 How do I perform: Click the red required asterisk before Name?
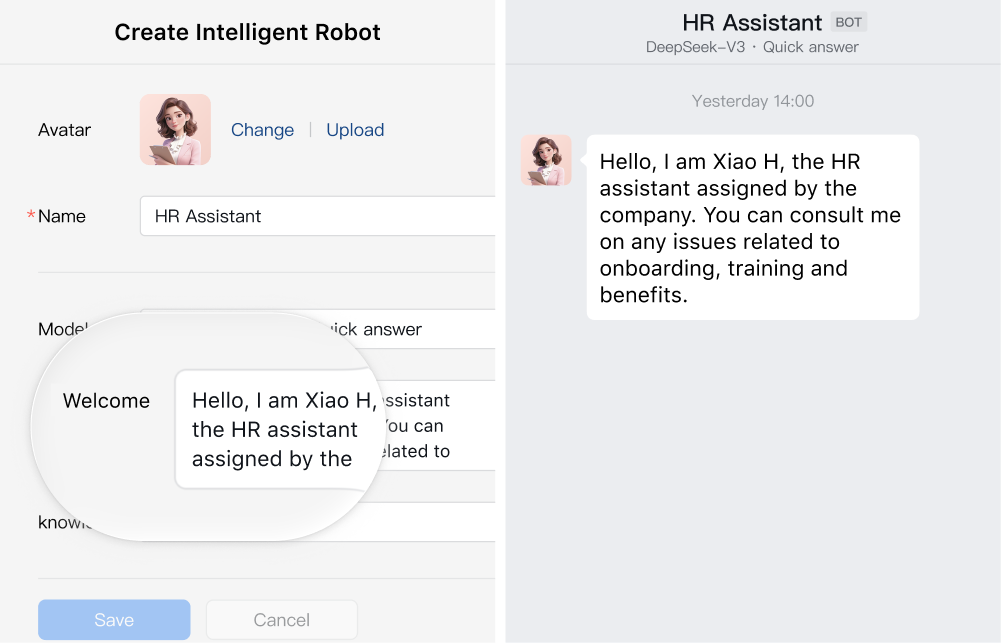[x=31, y=216]
